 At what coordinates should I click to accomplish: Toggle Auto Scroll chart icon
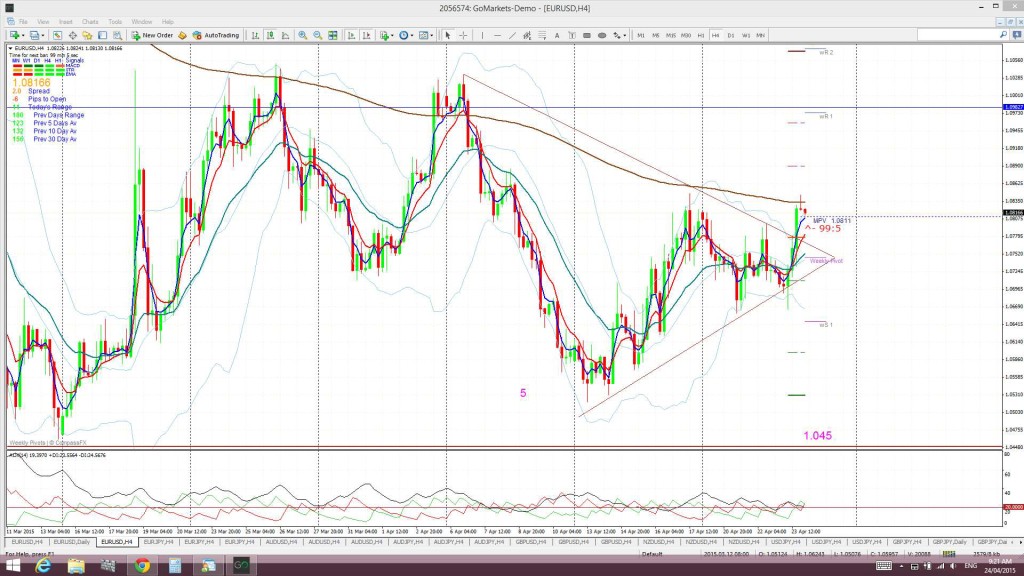(x=351, y=35)
